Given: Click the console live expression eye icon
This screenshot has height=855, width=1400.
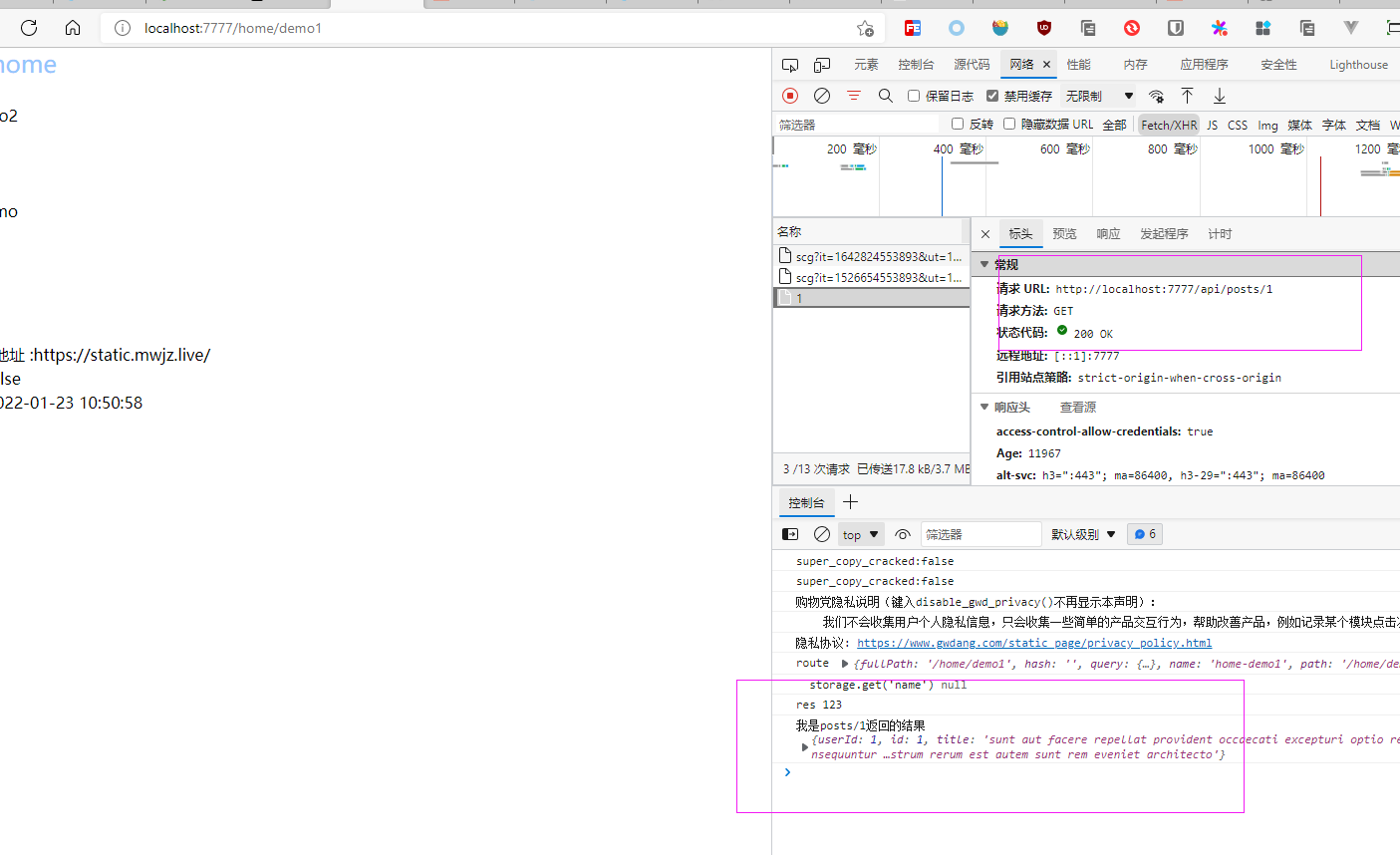Looking at the screenshot, I should point(903,534).
